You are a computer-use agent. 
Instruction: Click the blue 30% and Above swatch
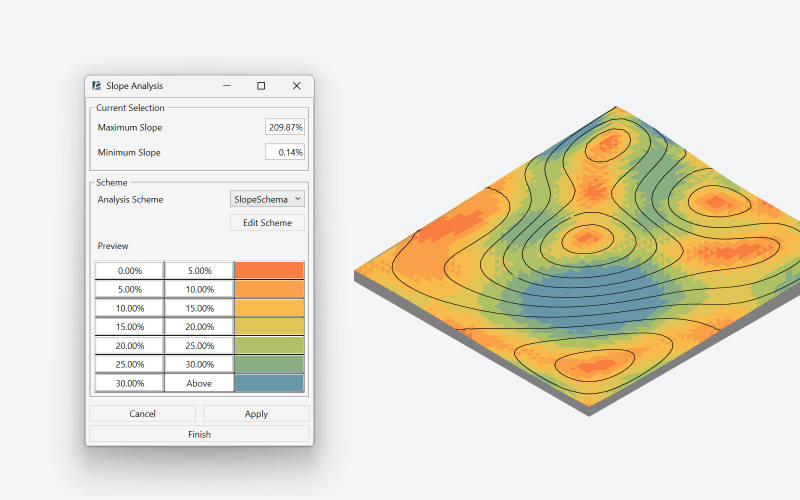[x=268, y=383]
